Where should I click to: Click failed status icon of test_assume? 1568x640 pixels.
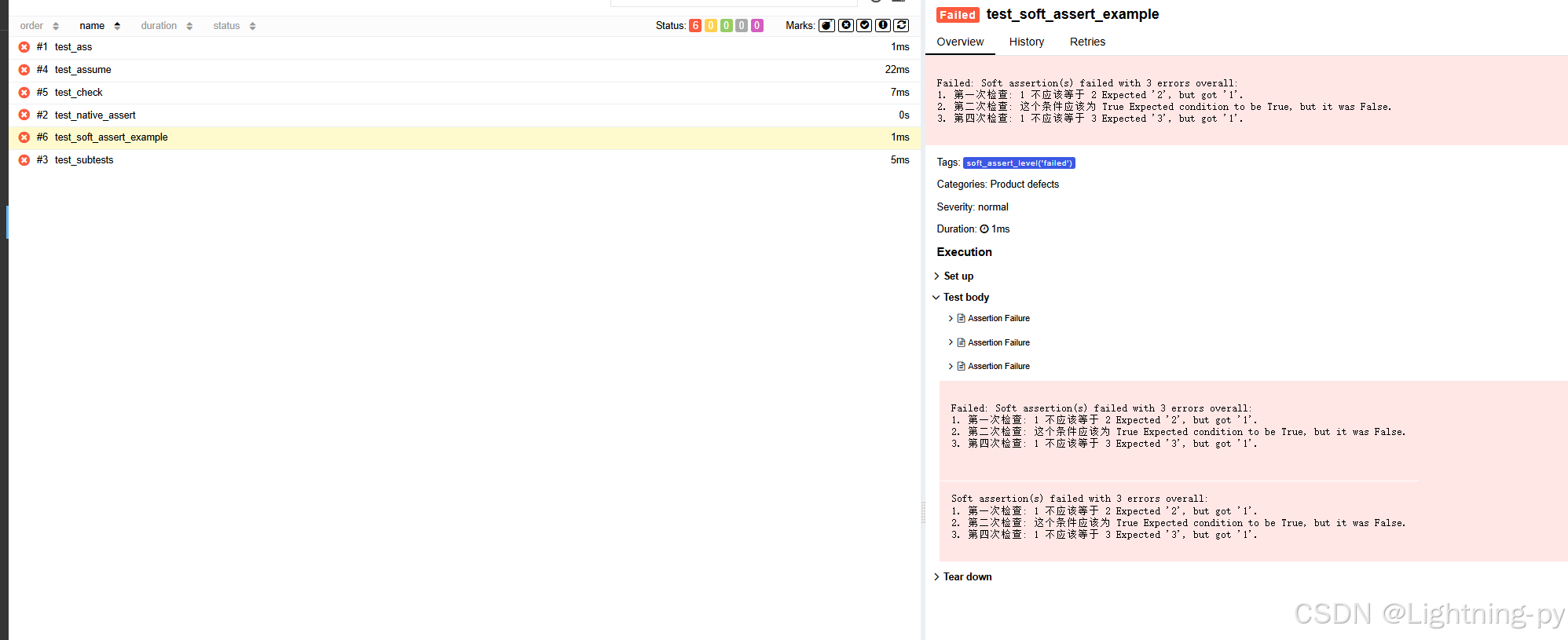pos(24,70)
